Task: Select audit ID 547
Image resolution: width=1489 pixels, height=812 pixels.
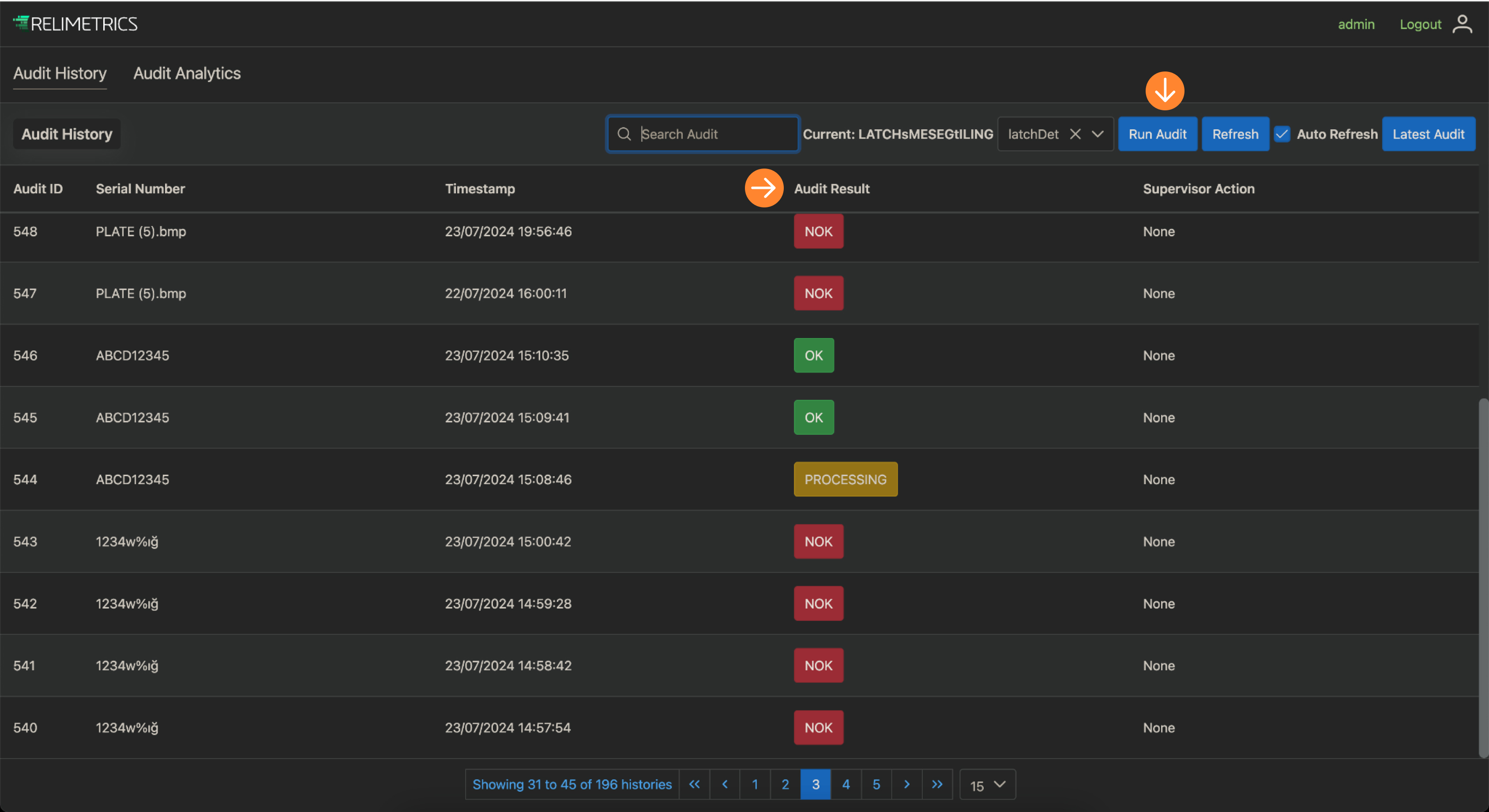Action: point(25,293)
